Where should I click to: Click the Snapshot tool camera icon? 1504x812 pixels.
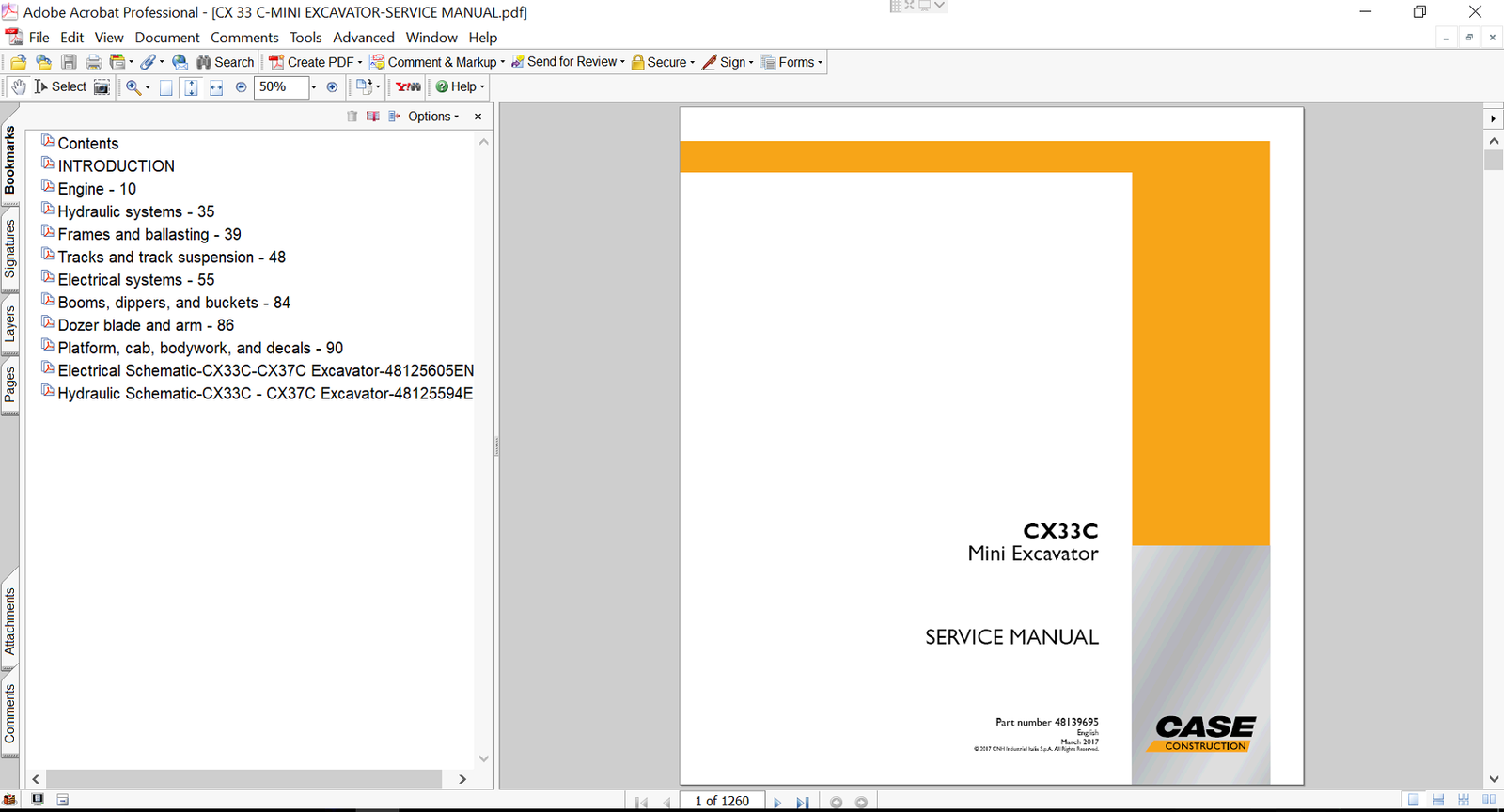click(x=102, y=86)
